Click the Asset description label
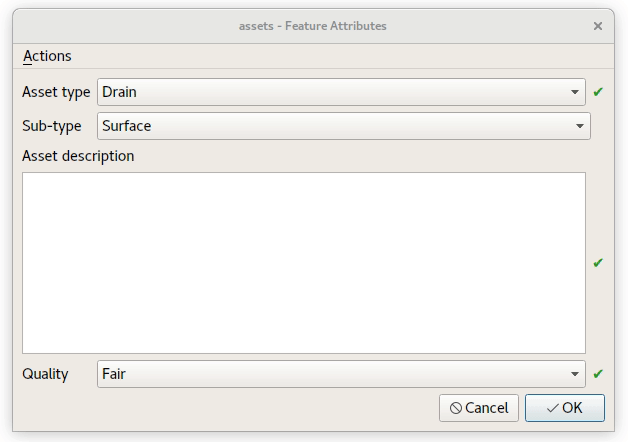The width and height of the screenshot is (628, 442). [x=78, y=156]
